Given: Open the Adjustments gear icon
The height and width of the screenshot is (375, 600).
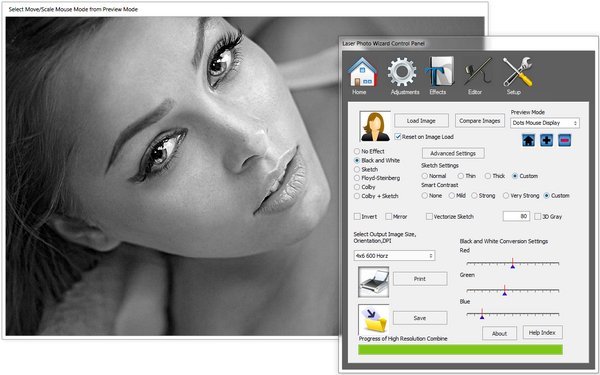Looking at the screenshot, I should [402, 72].
